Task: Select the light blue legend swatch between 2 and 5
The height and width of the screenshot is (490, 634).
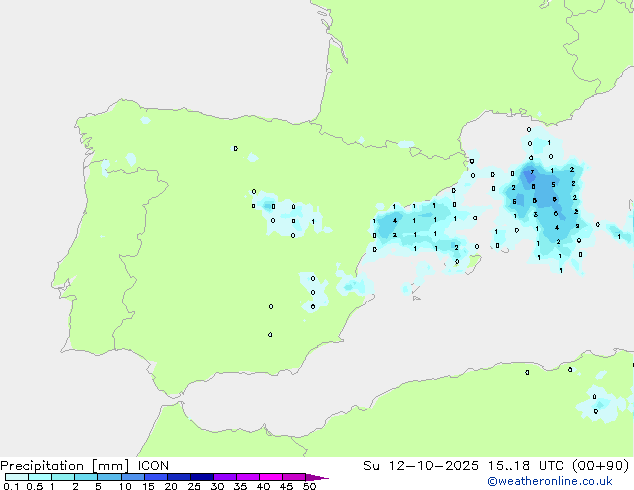Action: [87, 478]
